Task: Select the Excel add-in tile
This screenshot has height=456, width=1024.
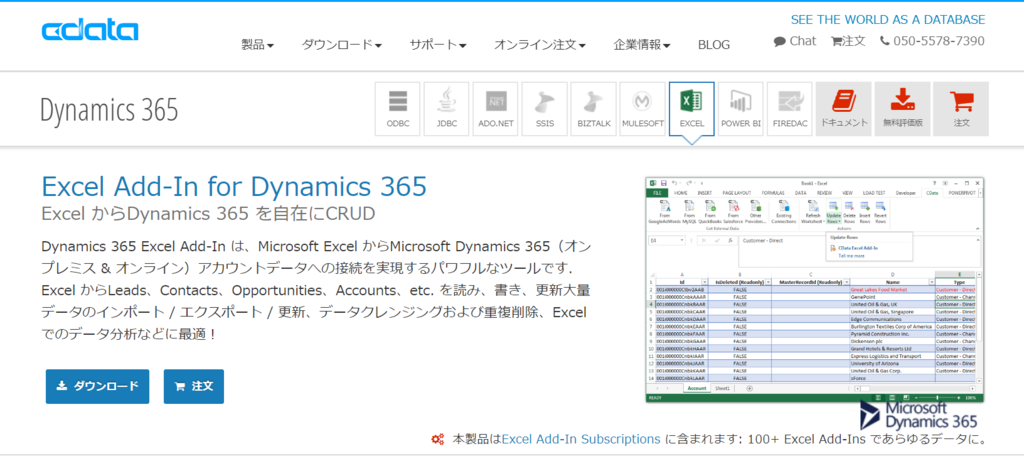Action: pyautogui.click(x=692, y=108)
